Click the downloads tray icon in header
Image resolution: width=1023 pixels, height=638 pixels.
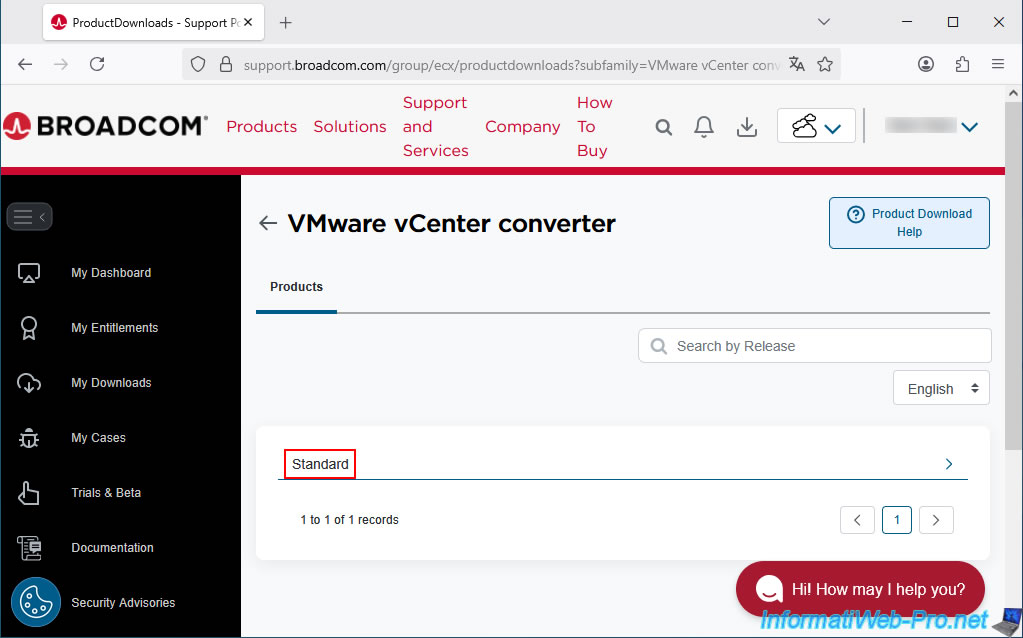click(x=746, y=127)
